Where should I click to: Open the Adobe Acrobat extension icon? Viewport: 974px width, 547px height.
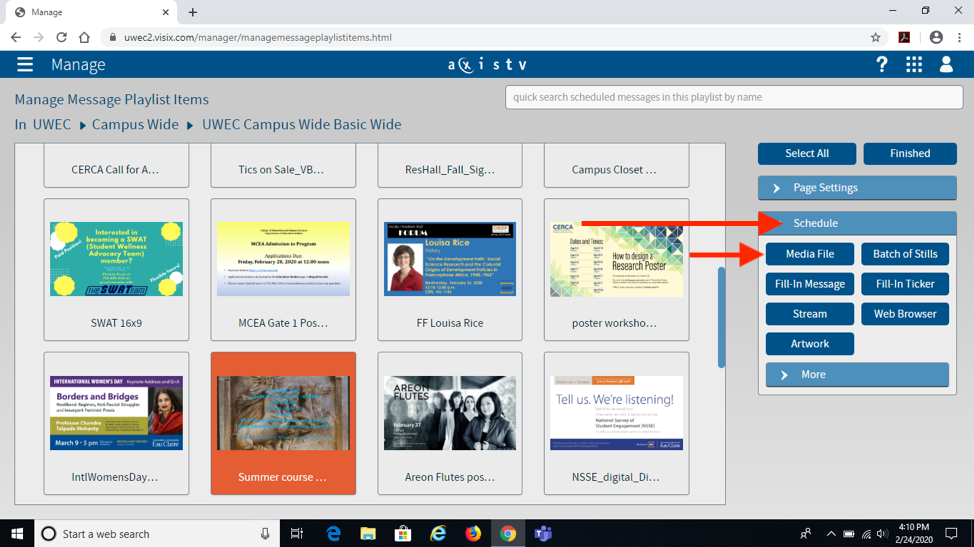click(904, 37)
